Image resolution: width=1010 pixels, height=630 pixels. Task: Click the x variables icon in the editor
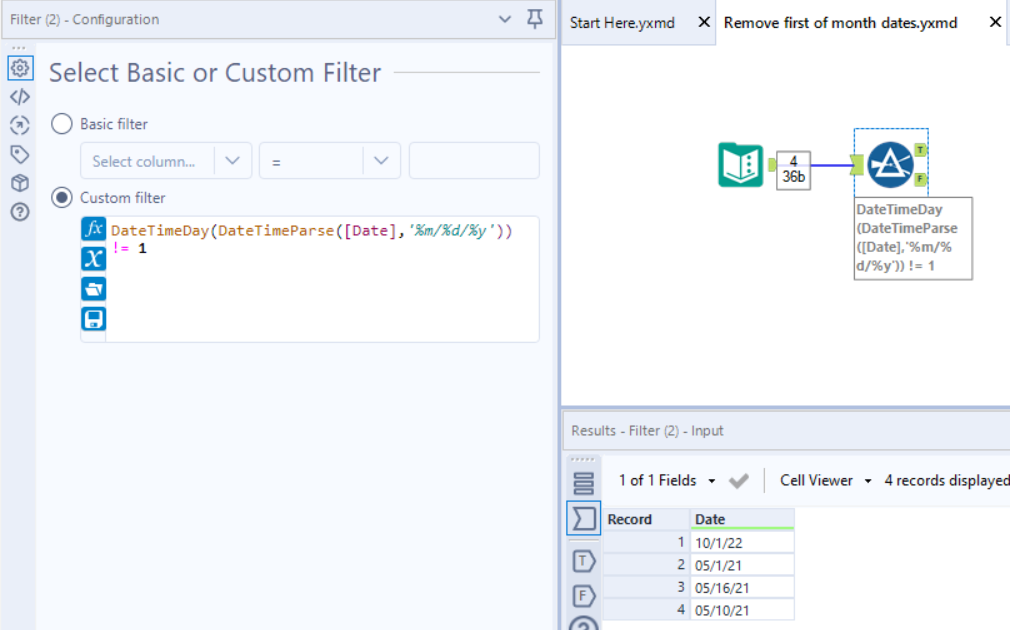pyautogui.click(x=93, y=259)
